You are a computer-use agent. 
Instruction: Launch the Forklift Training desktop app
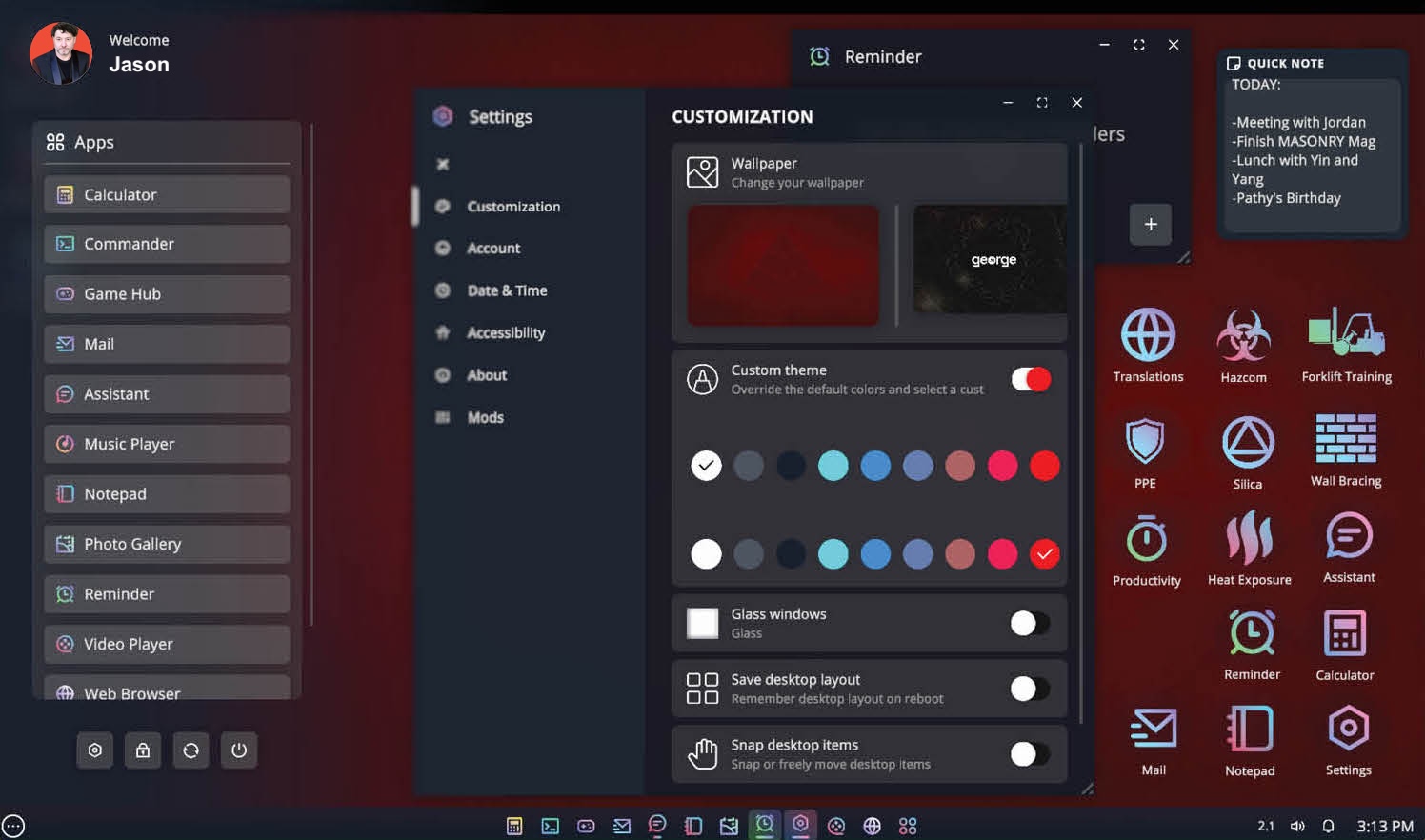click(1346, 335)
